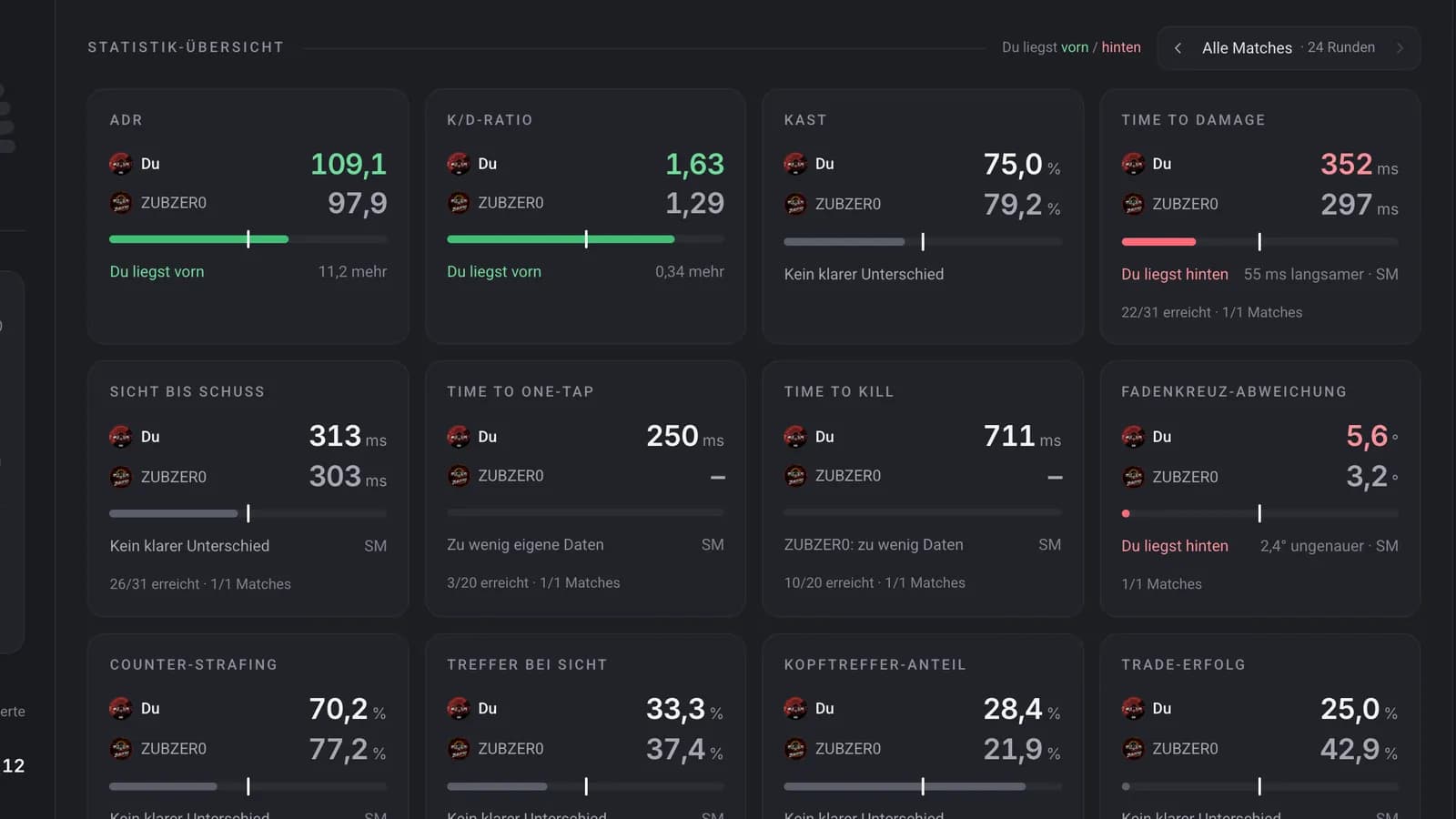Click 'Zu wenig eigene Daten' status
Image resolution: width=1456 pixels, height=819 pixels.
click(525, 545)
